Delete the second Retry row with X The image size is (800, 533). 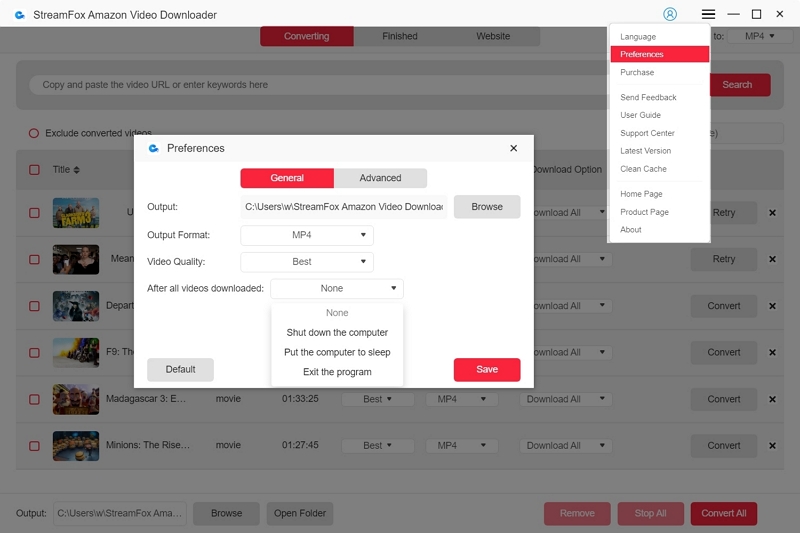(x=772, y=259)
